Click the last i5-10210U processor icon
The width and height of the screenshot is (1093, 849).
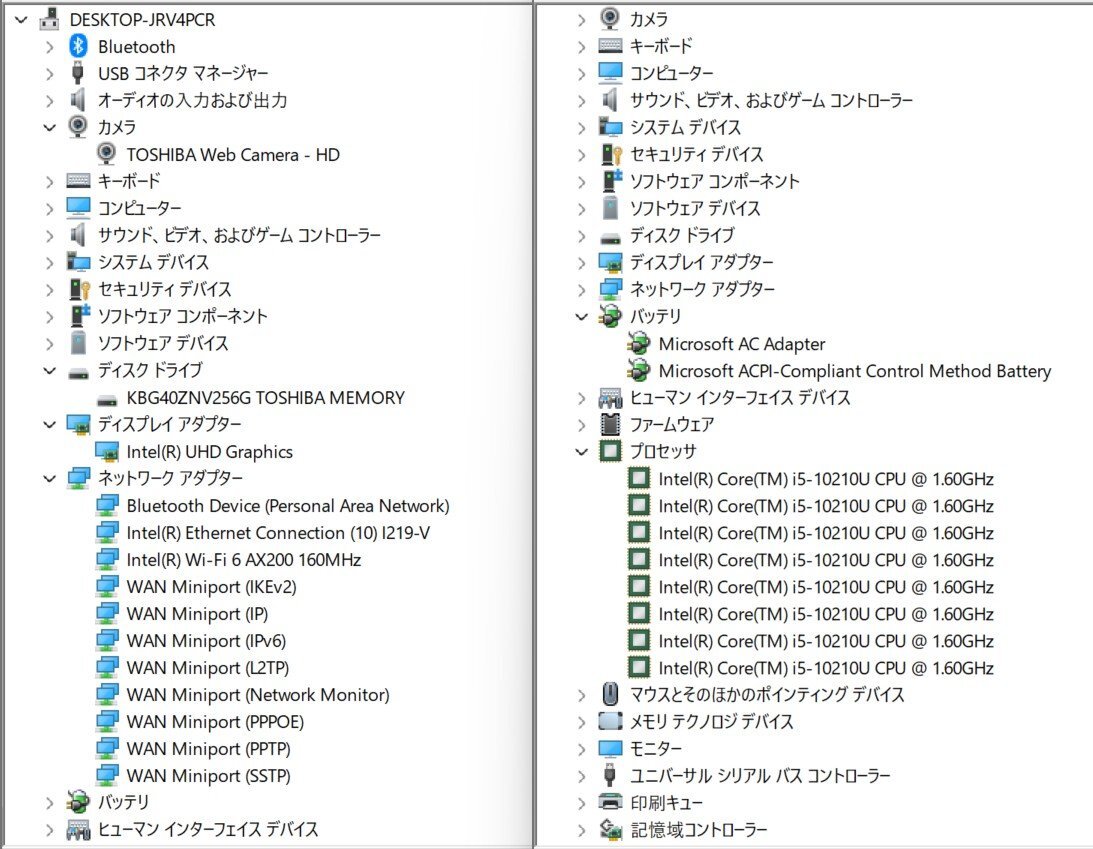639,668
